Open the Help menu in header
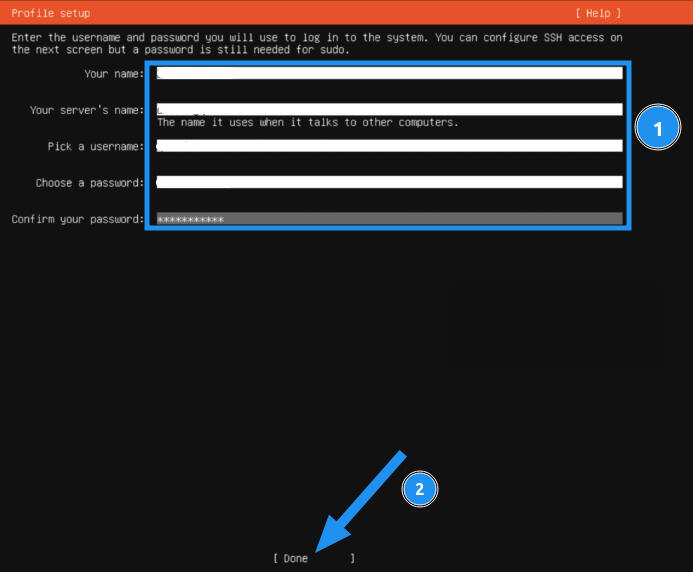Screen dimensions: 693x572 [598, 13]
